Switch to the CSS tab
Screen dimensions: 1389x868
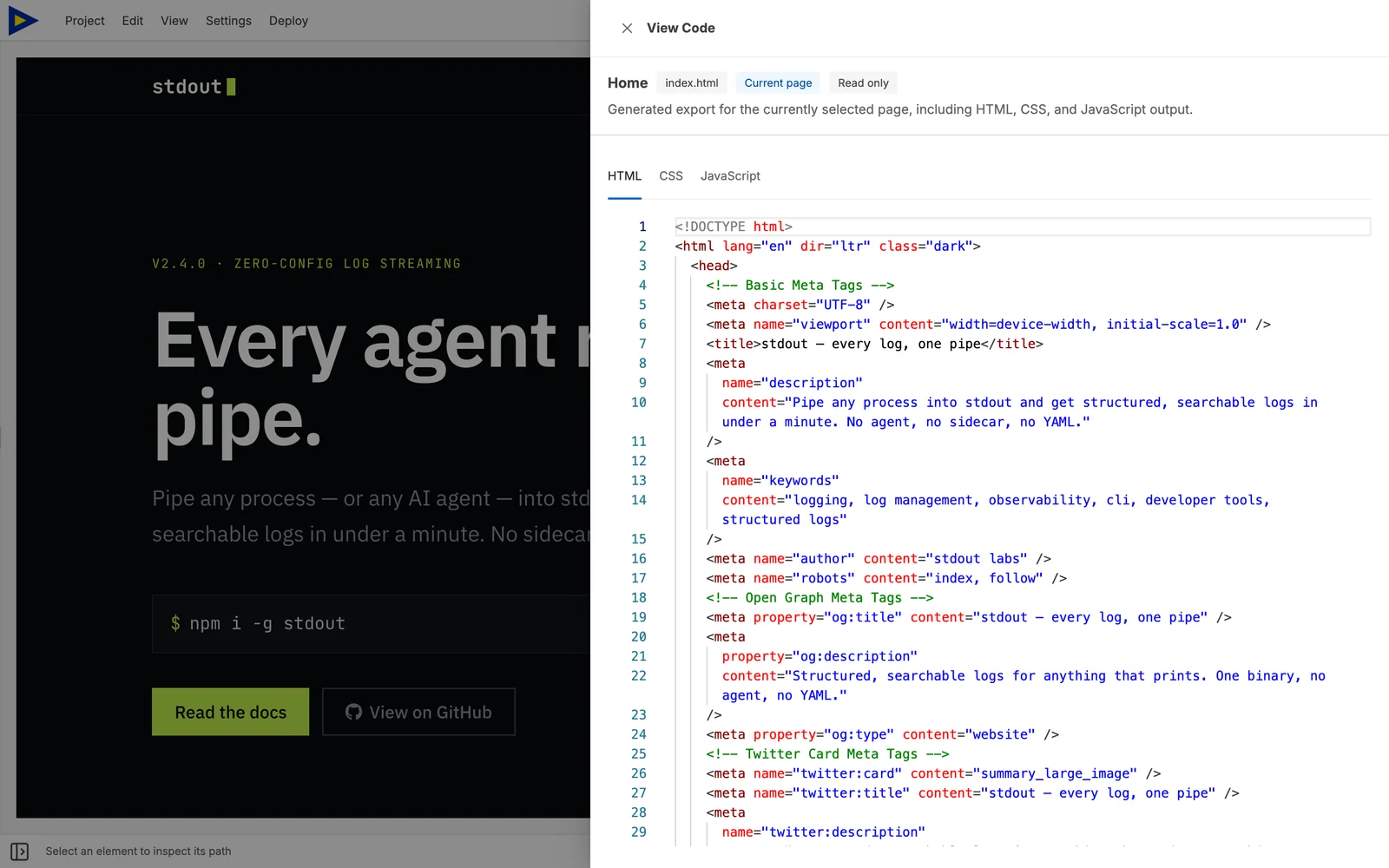pyautogui.click(x=671, y=176)
